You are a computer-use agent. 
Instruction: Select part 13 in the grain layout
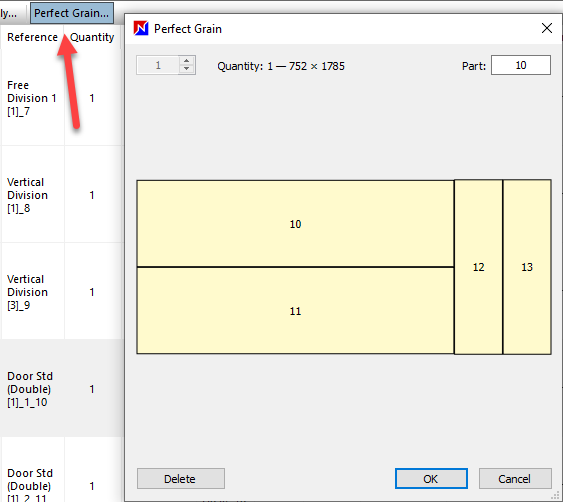527,267
